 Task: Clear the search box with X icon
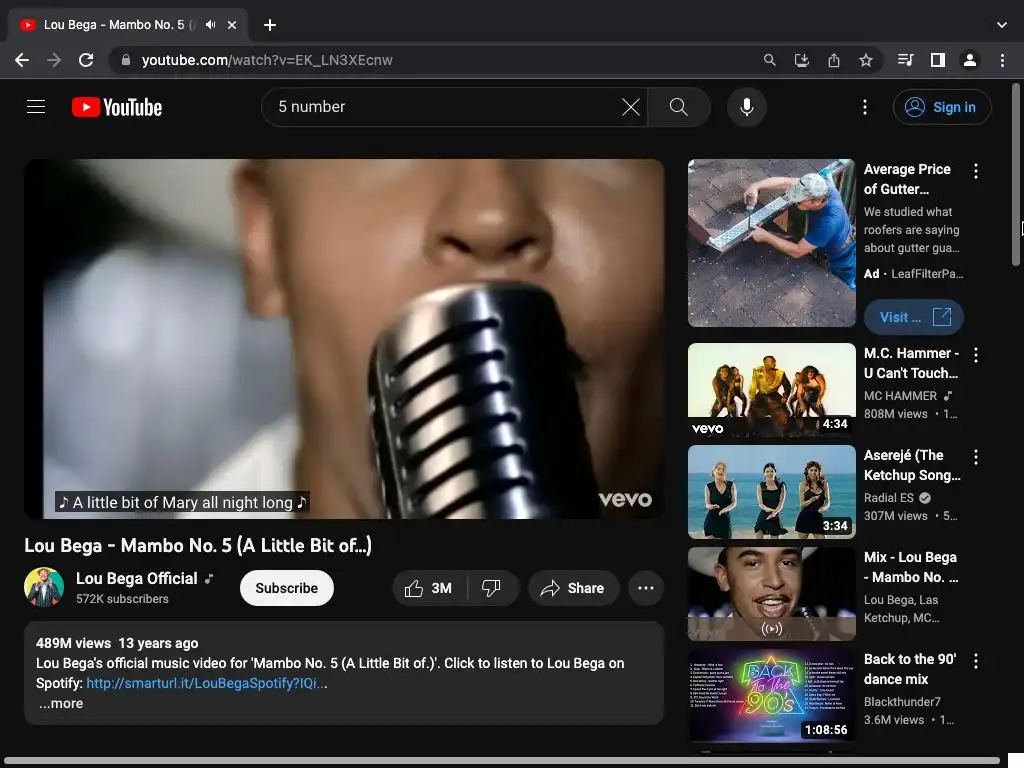tap(630, 107)
